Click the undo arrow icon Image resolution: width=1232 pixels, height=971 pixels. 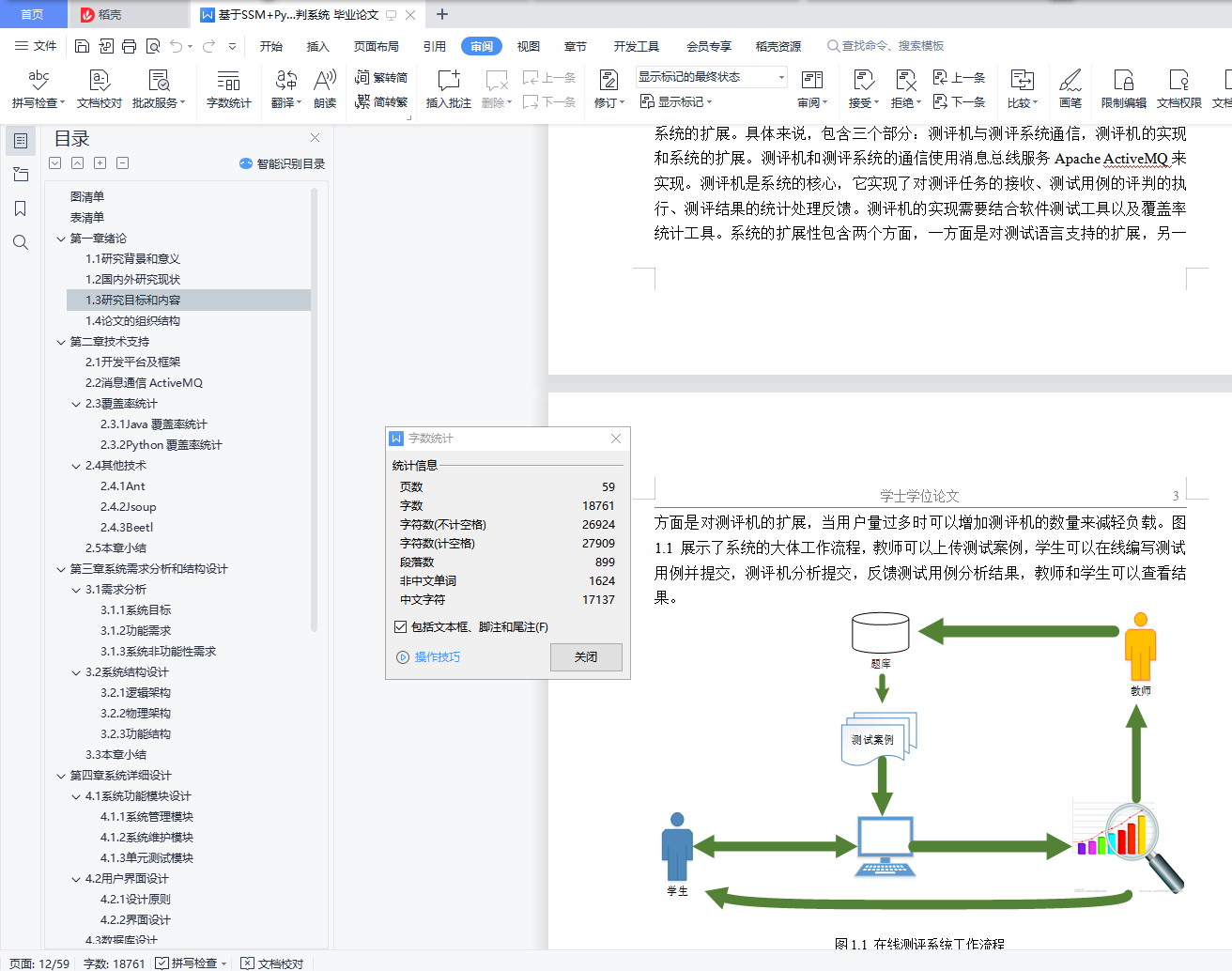pyautogui.click(x=177, y=46)
